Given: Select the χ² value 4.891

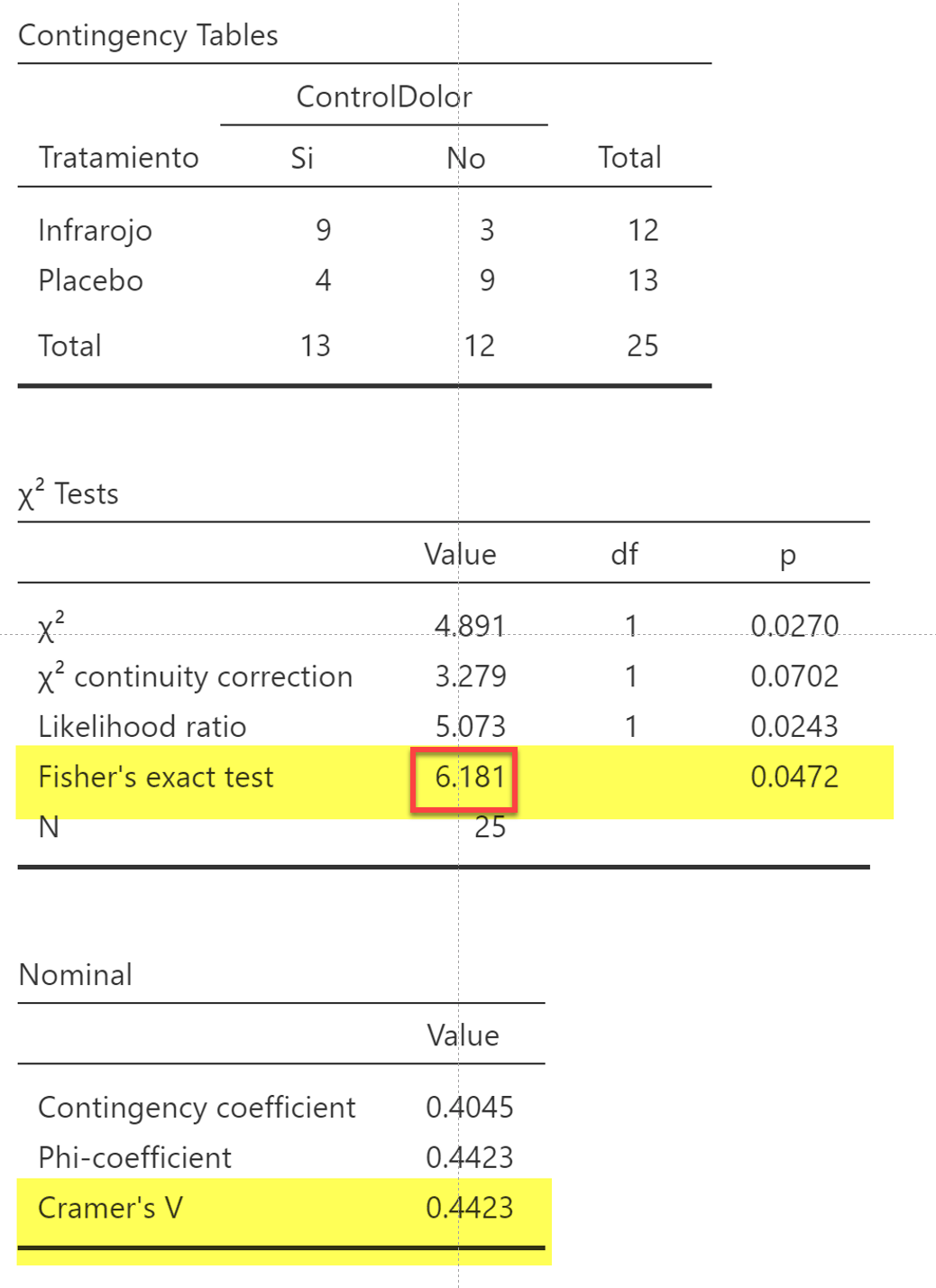Looking at the screenshot, I should 470,625.
